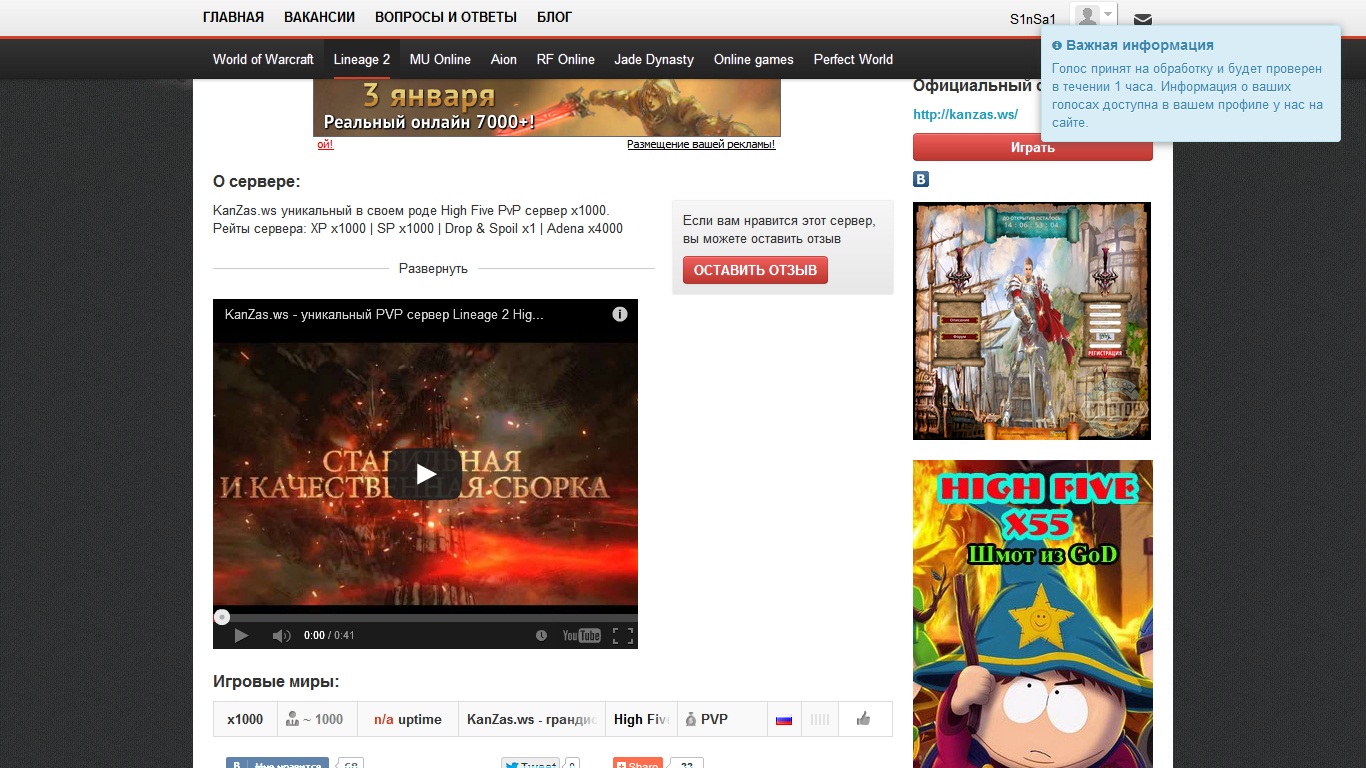Open the ВАКАНСИИ section
Image resolution: width=1366 pixels, height=768 pixels.
319,17
